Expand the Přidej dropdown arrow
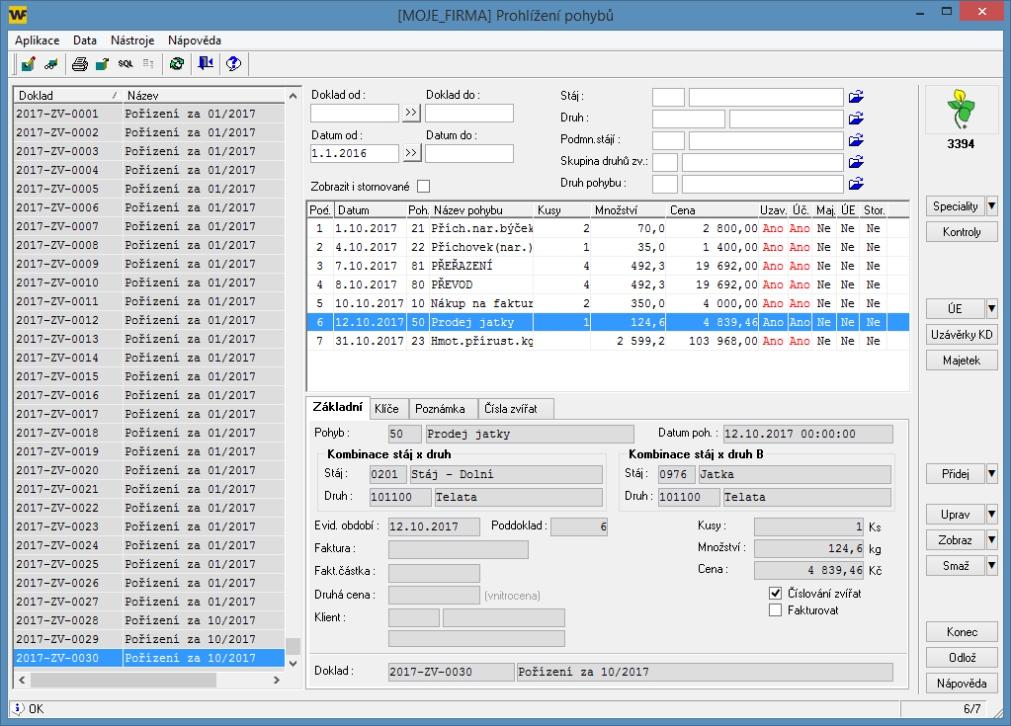The width and height of the screenshot is (1011, 726). pyautogui.click(x=992, y=474)
